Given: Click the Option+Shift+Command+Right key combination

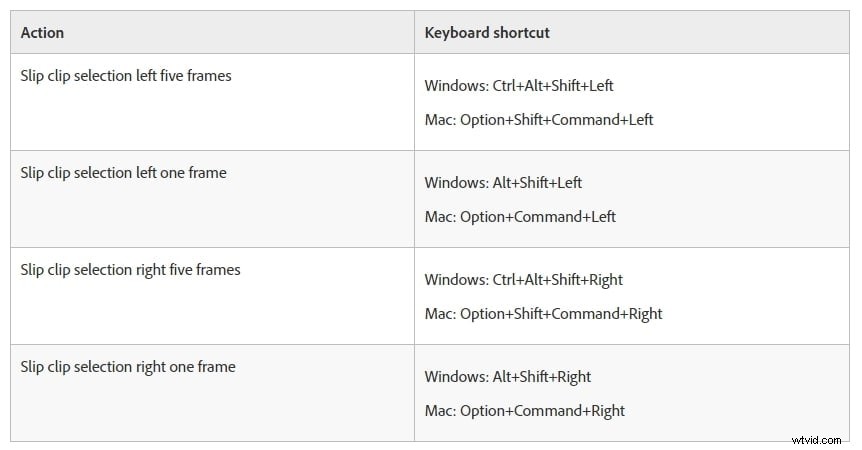Looking at the screenshot, I should click(561, 314).
